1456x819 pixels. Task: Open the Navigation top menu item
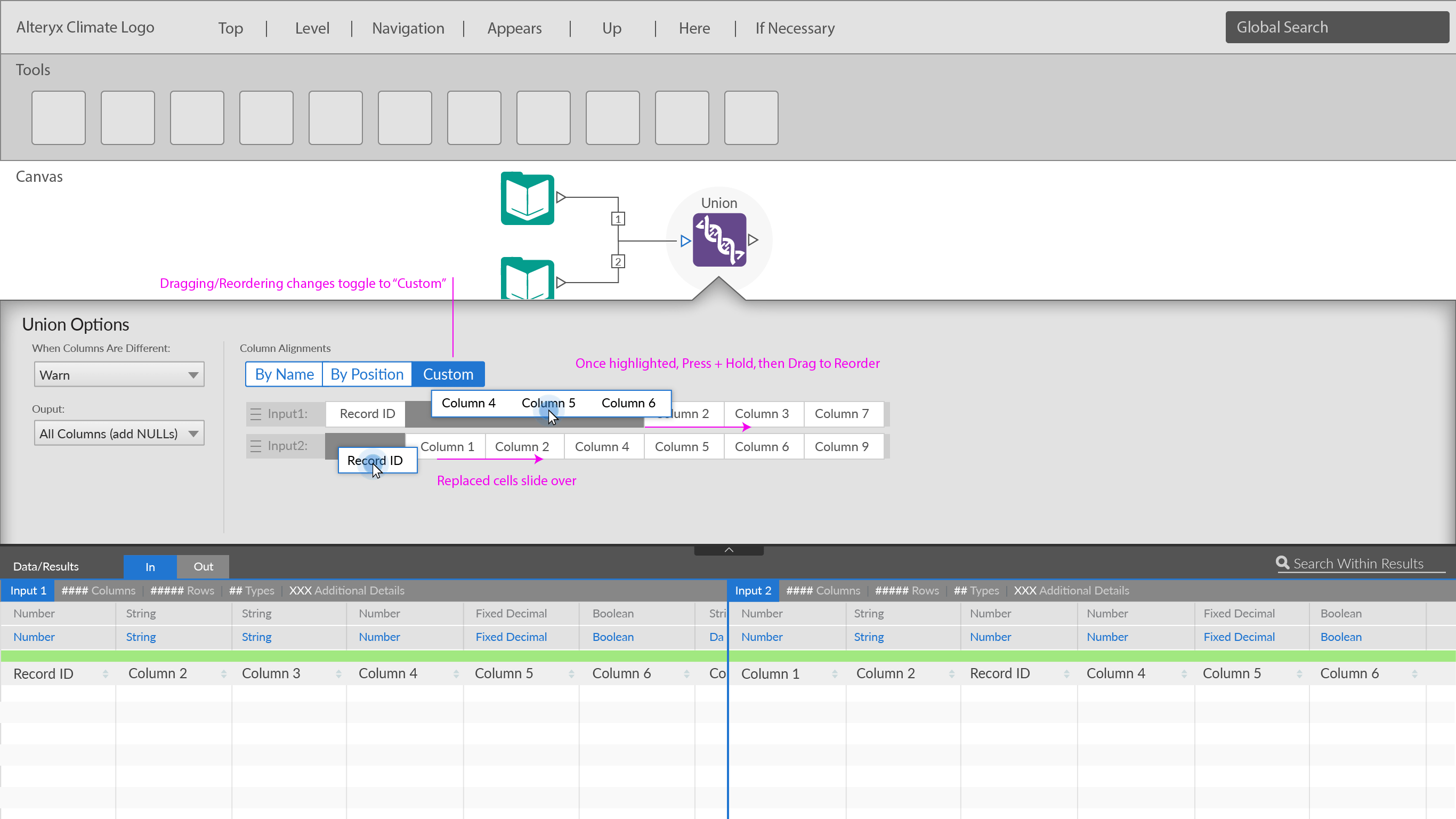(408, 28)
